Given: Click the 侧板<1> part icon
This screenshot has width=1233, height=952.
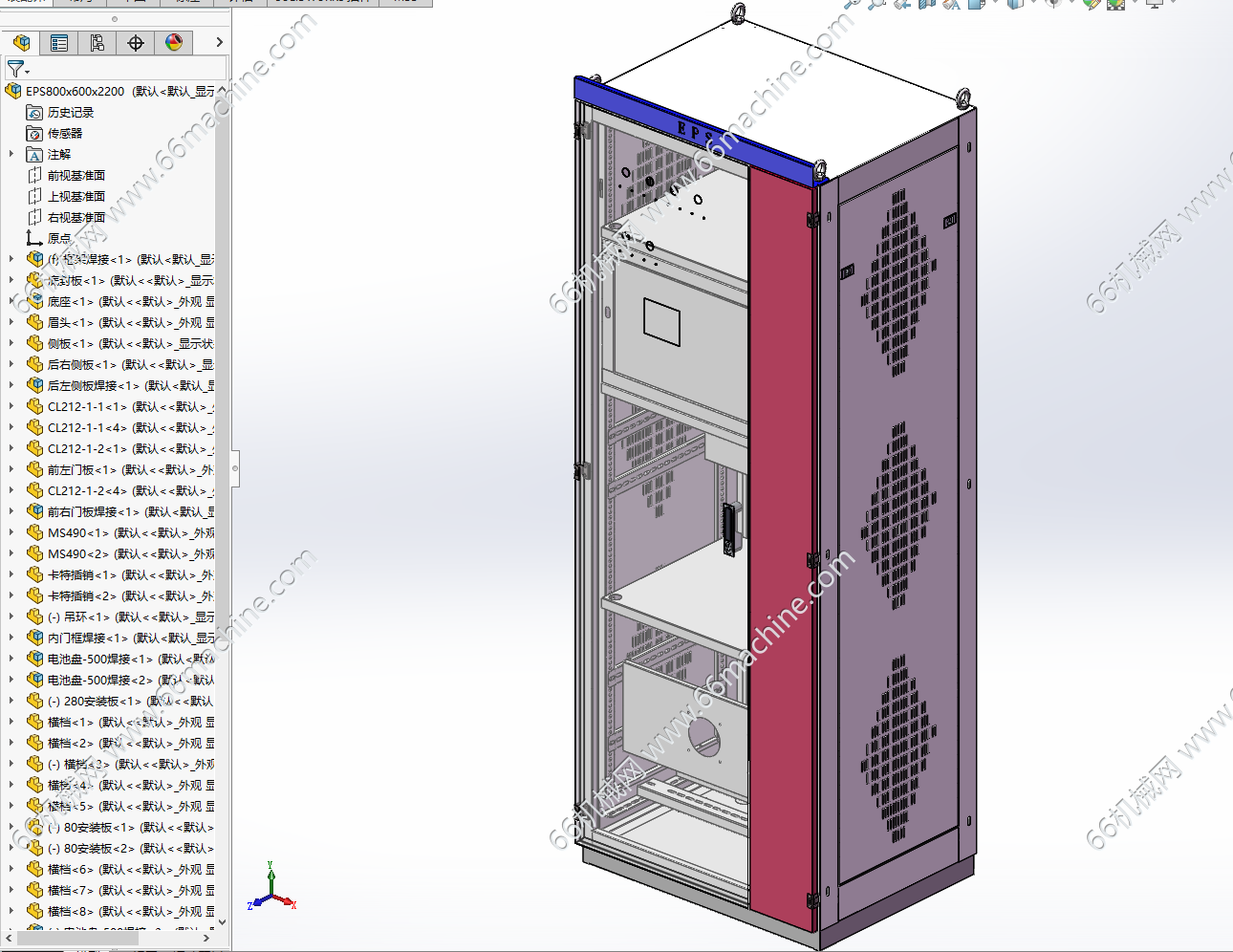Looking at the screenshot, I should [x=34, y=343].
